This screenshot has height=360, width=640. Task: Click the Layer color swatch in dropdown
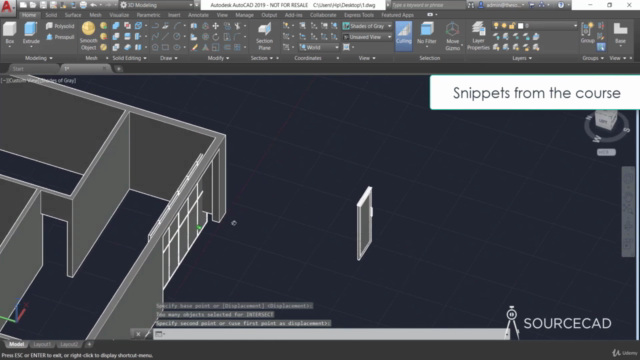520,26
